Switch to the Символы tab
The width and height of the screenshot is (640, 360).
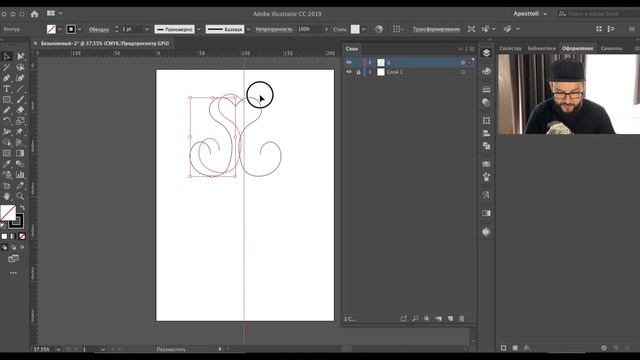click(611, 48)
